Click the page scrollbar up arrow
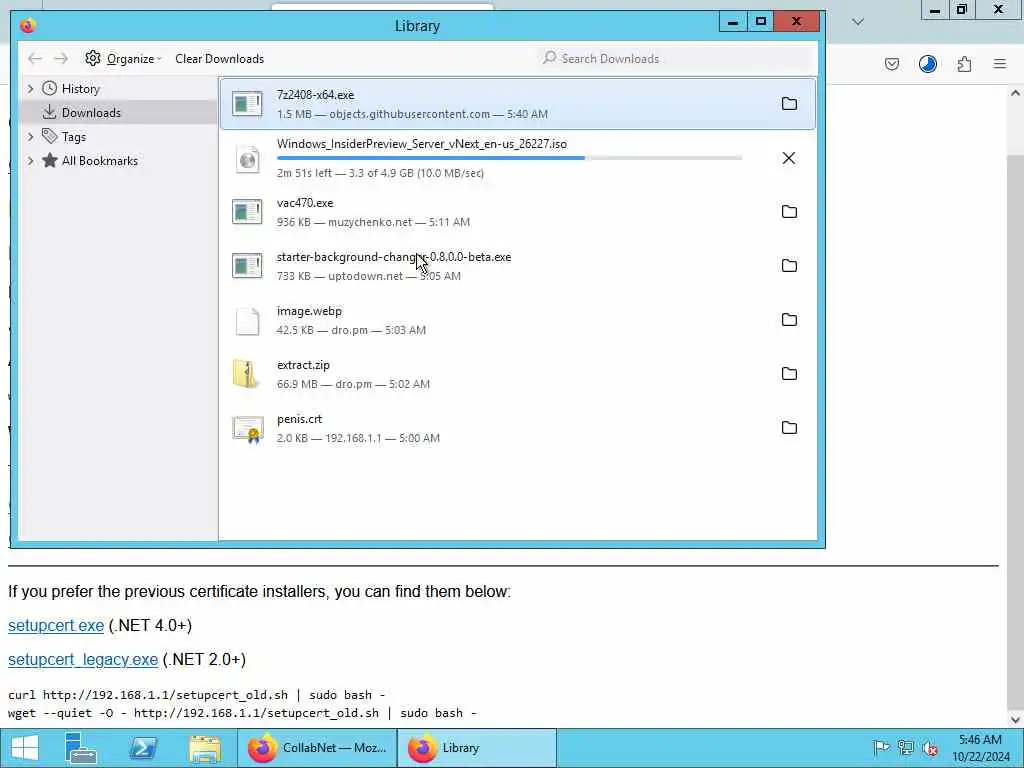Screen dimensions: 1024x768 (1016, 93)
